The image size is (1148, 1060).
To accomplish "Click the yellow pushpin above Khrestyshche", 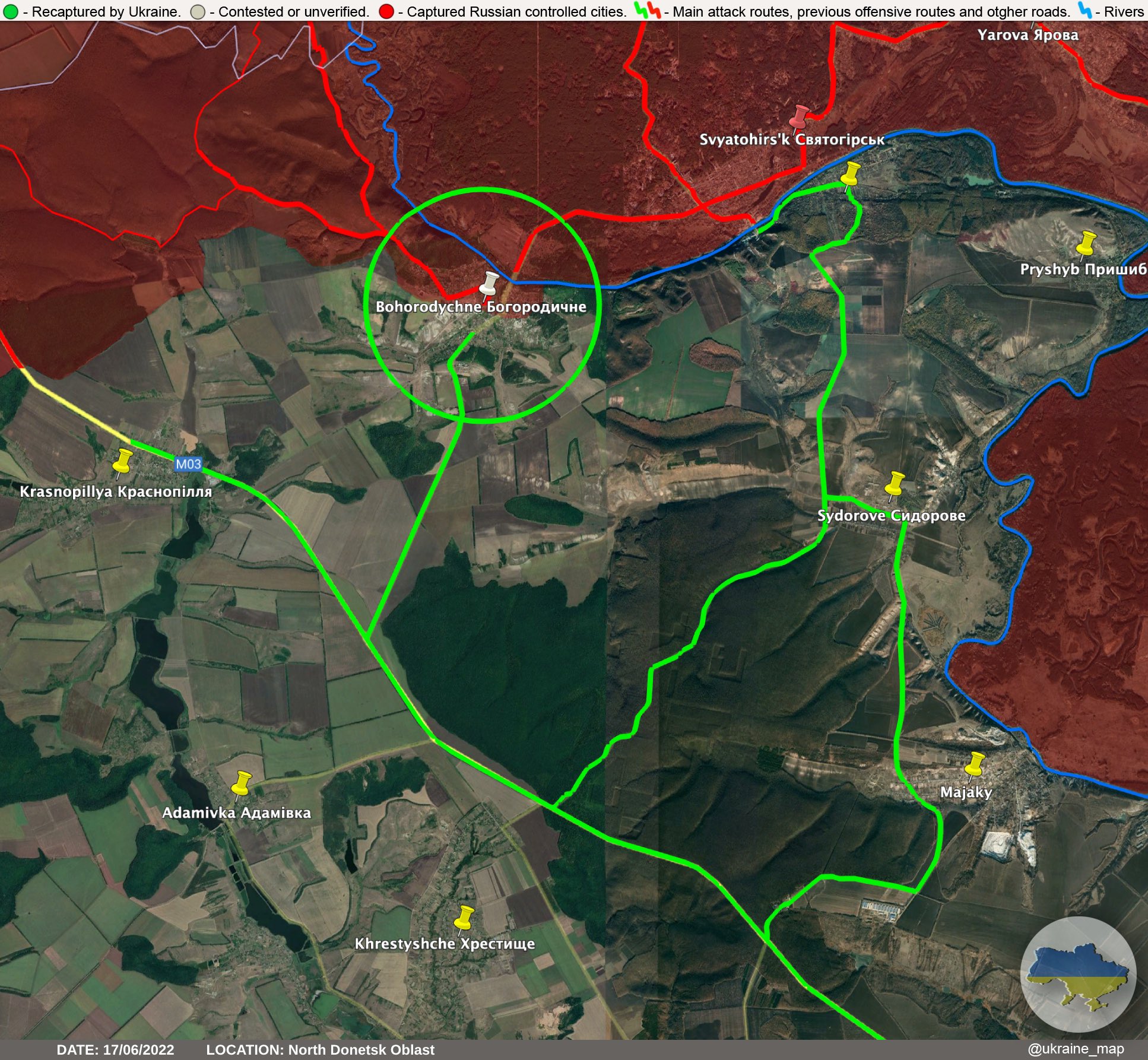I will [x=464, y=918].
